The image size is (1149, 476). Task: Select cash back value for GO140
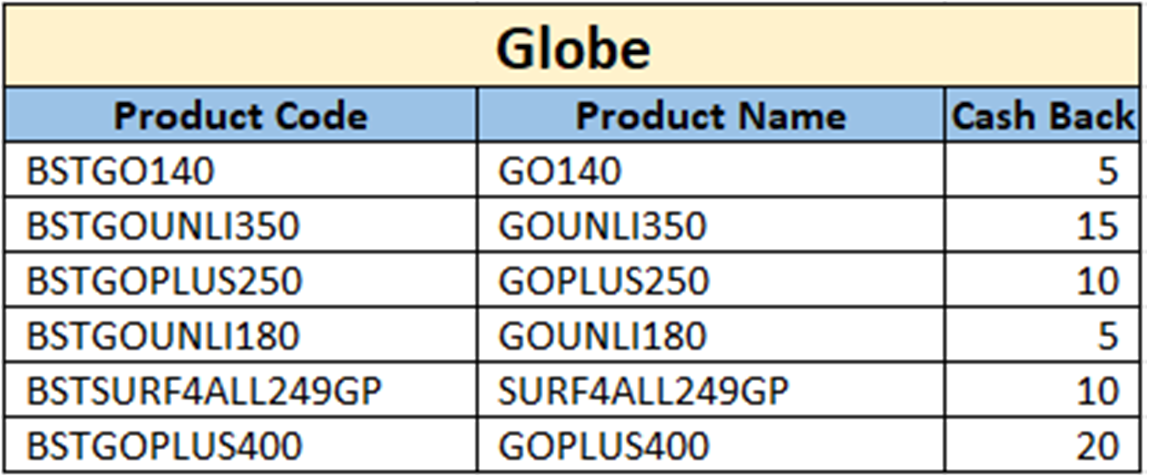tap(1106, 172)
